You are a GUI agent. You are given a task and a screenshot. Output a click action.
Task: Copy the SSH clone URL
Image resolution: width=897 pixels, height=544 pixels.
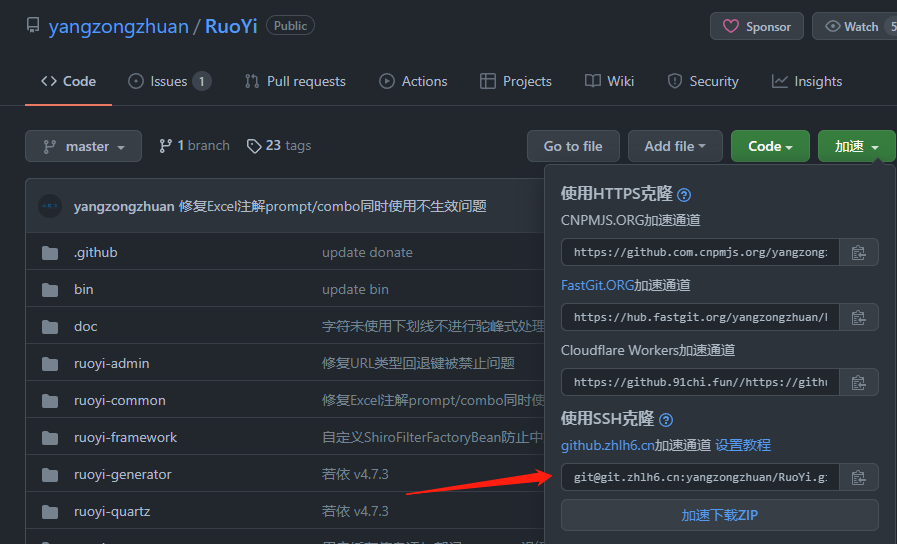[x=858, y=477]
